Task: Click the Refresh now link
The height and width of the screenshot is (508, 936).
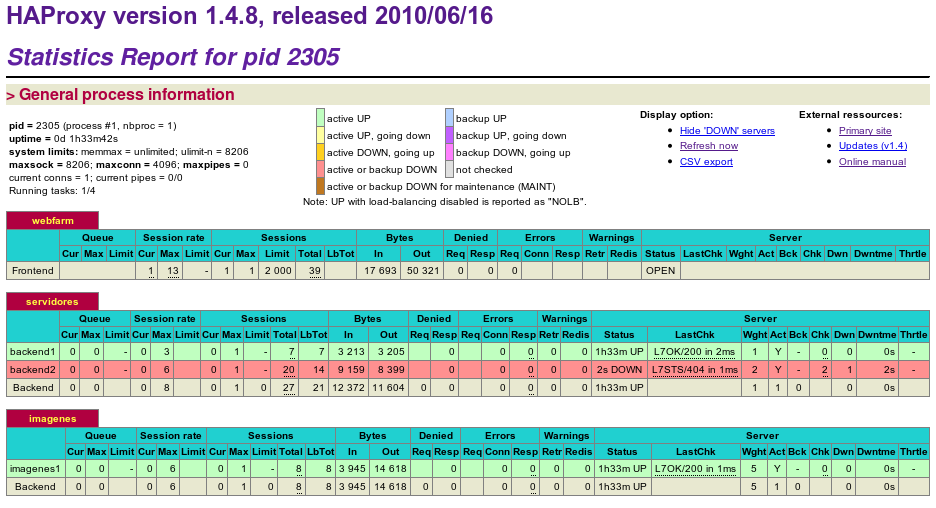Action: coord(709,146)
